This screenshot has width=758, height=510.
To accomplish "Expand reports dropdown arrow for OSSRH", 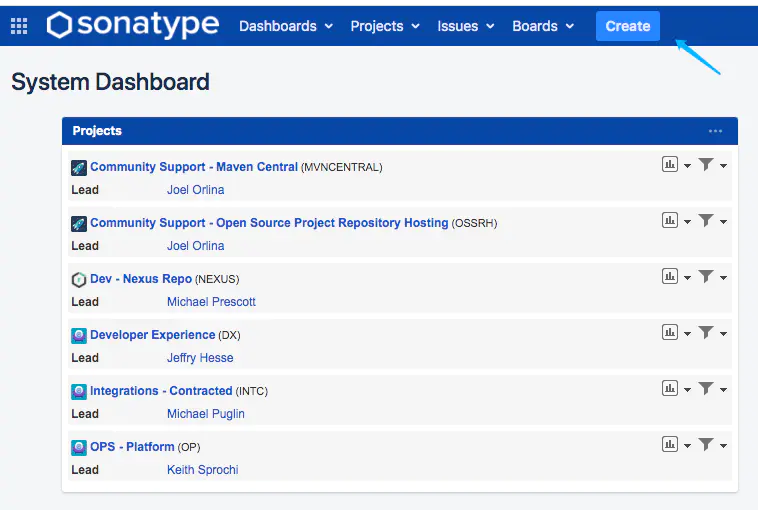I will tap(687, 222).
